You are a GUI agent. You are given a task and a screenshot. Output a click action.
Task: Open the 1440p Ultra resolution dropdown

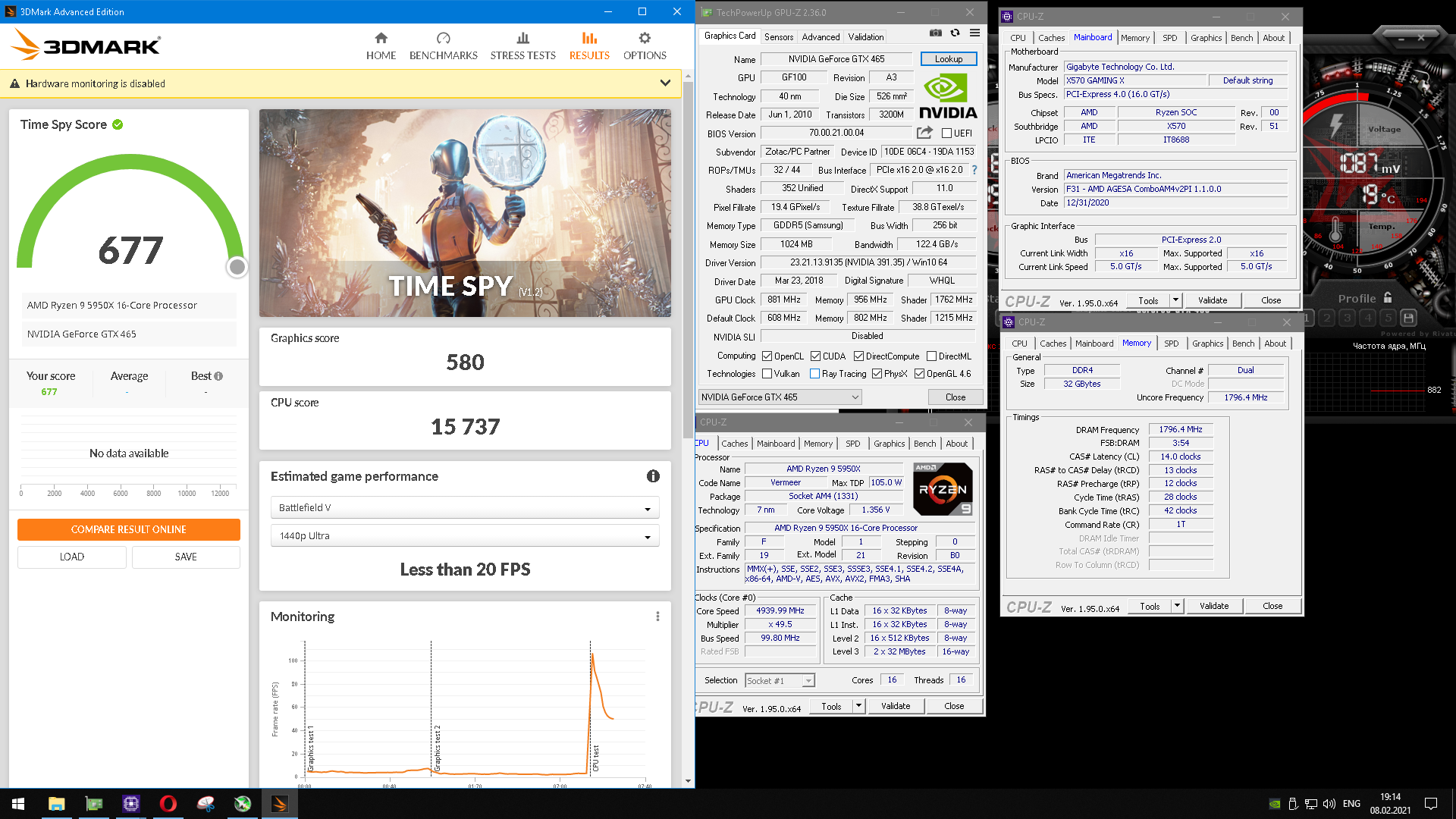point(465,535)
